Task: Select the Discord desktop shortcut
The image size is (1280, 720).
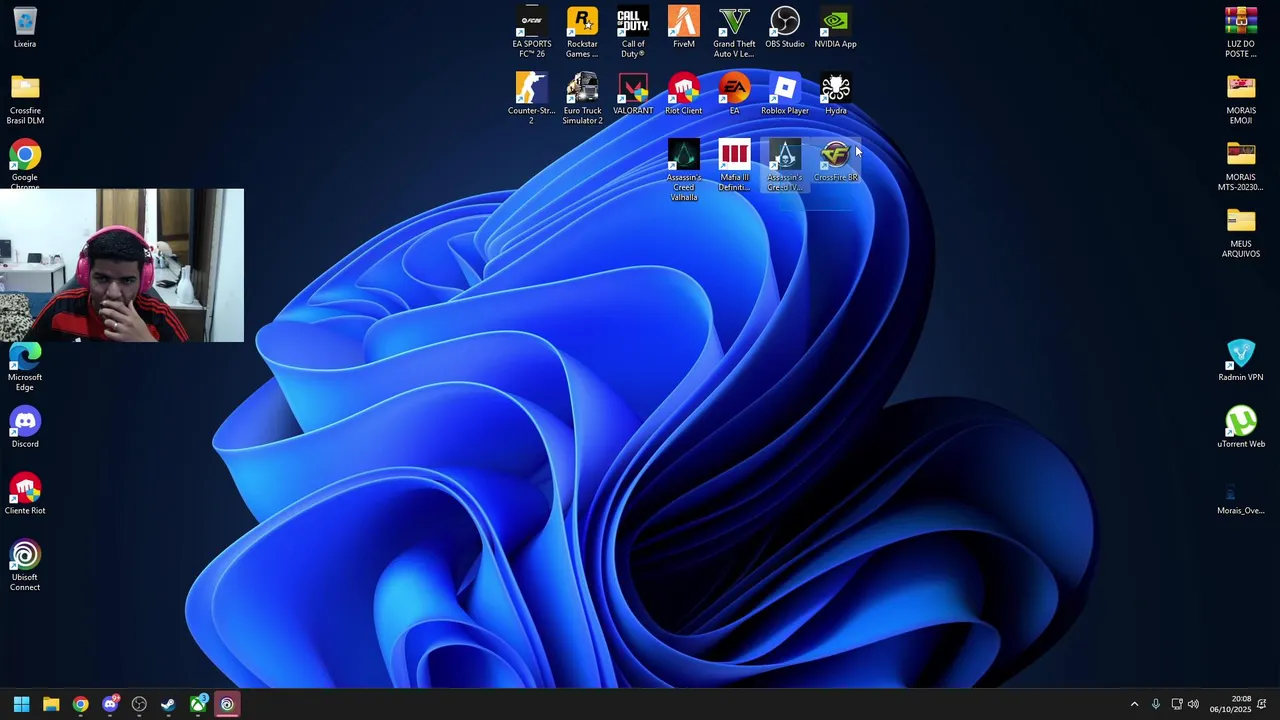Action: pyautogui.click(x=25, y=428)
